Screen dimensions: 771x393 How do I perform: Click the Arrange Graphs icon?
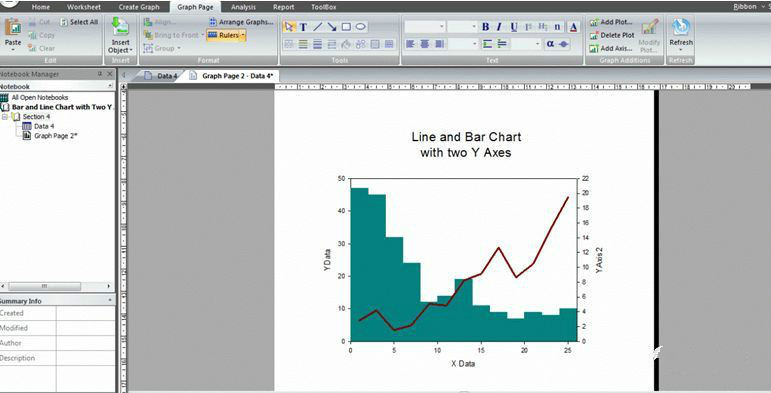[x=241, y=22]
